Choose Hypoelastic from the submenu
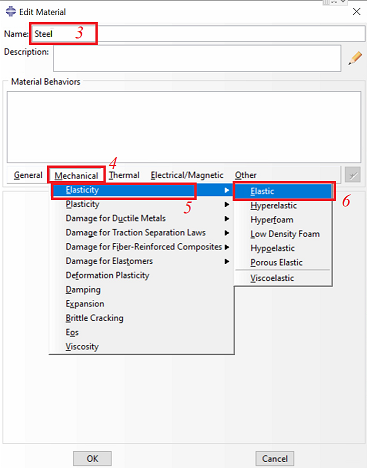367x468 pixels. click(x=283, y=249)
